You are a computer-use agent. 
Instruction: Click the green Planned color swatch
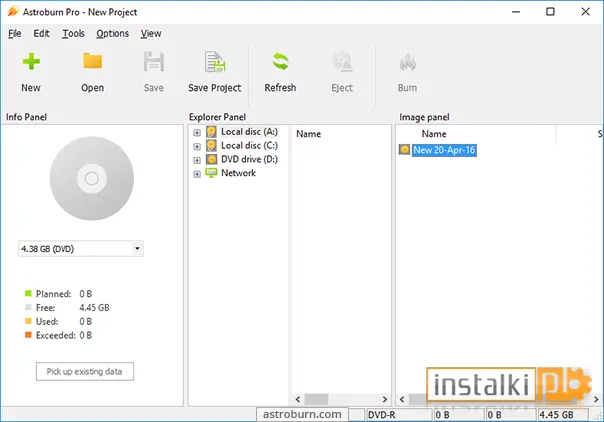(28, 294)
